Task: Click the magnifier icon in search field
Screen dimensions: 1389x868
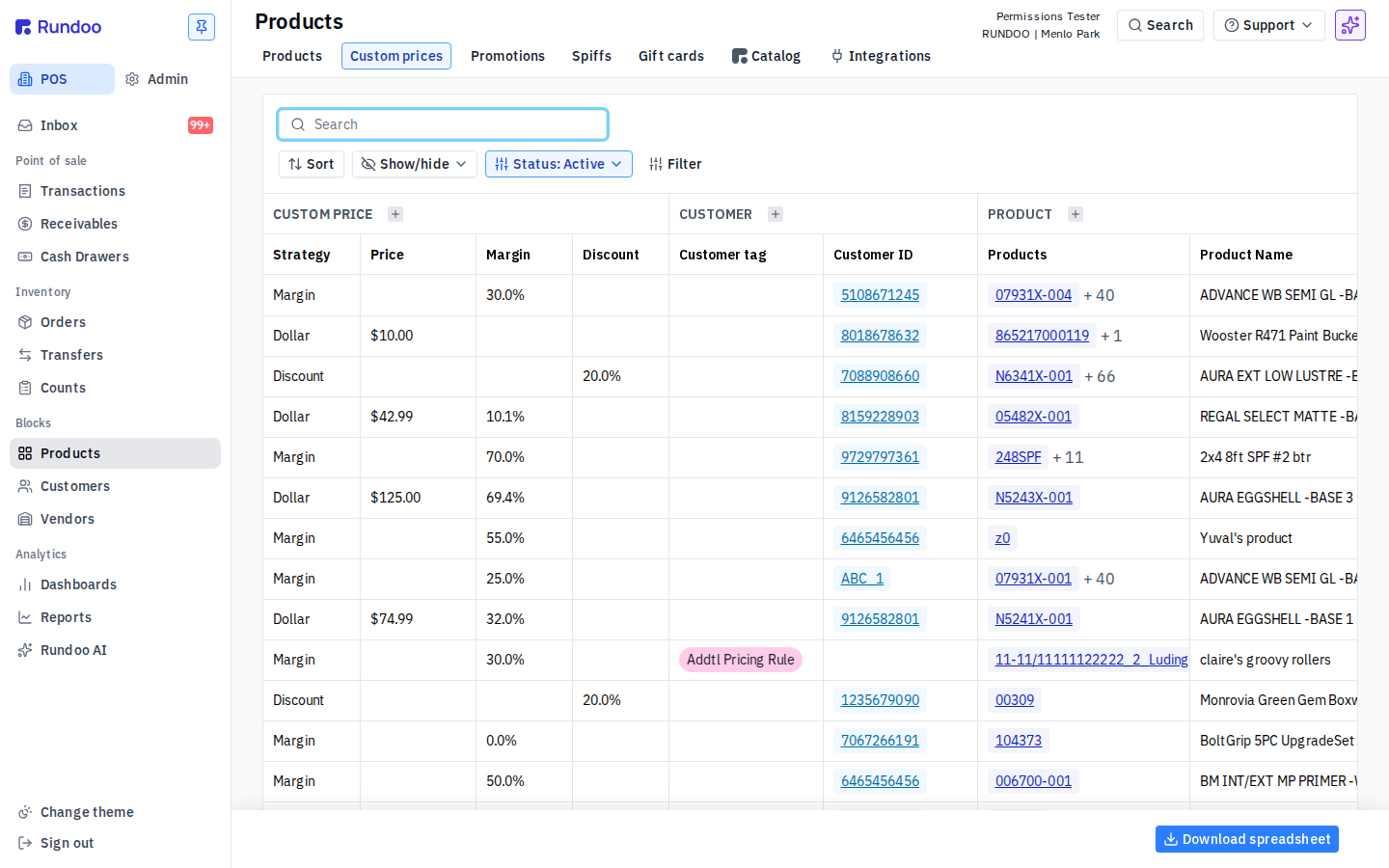Action: pos(298,124)
